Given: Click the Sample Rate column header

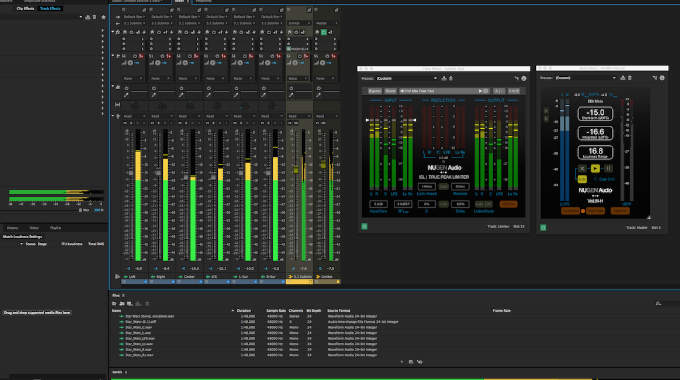Looking at the screenshot, I should point(276,311).
